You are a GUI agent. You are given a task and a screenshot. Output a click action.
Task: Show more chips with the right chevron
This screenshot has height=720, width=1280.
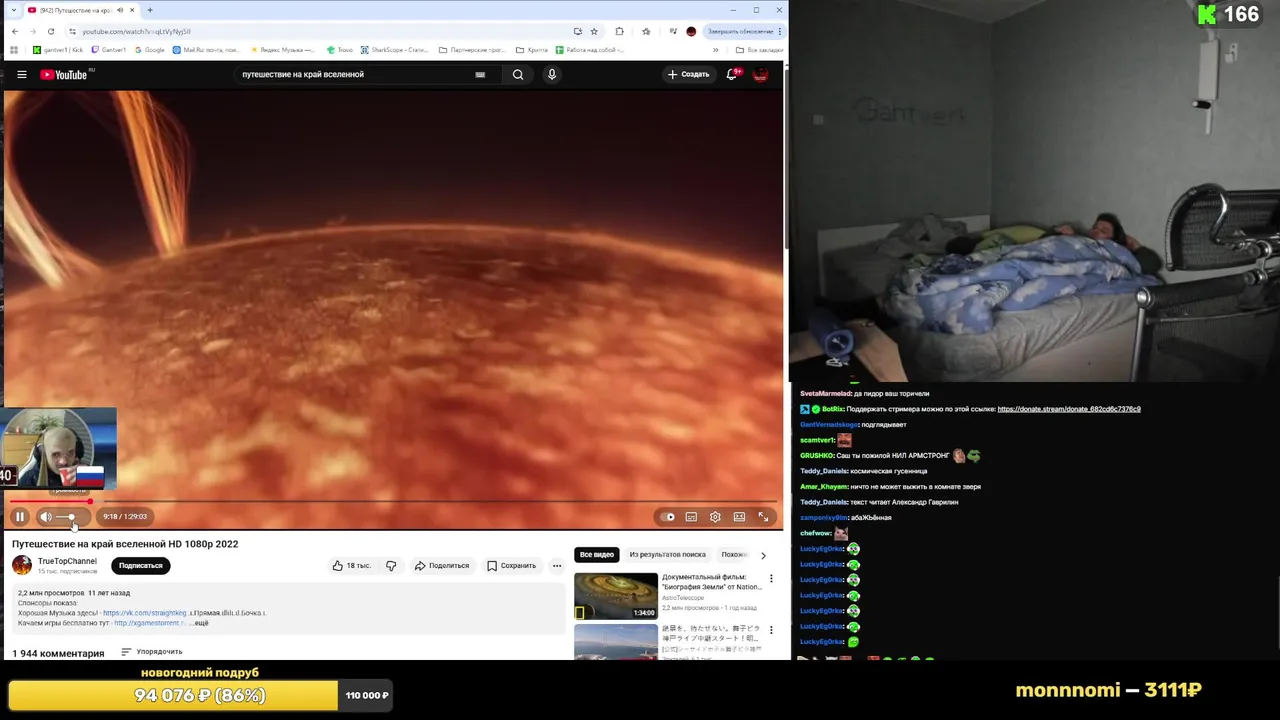click(x=763, y=555)
